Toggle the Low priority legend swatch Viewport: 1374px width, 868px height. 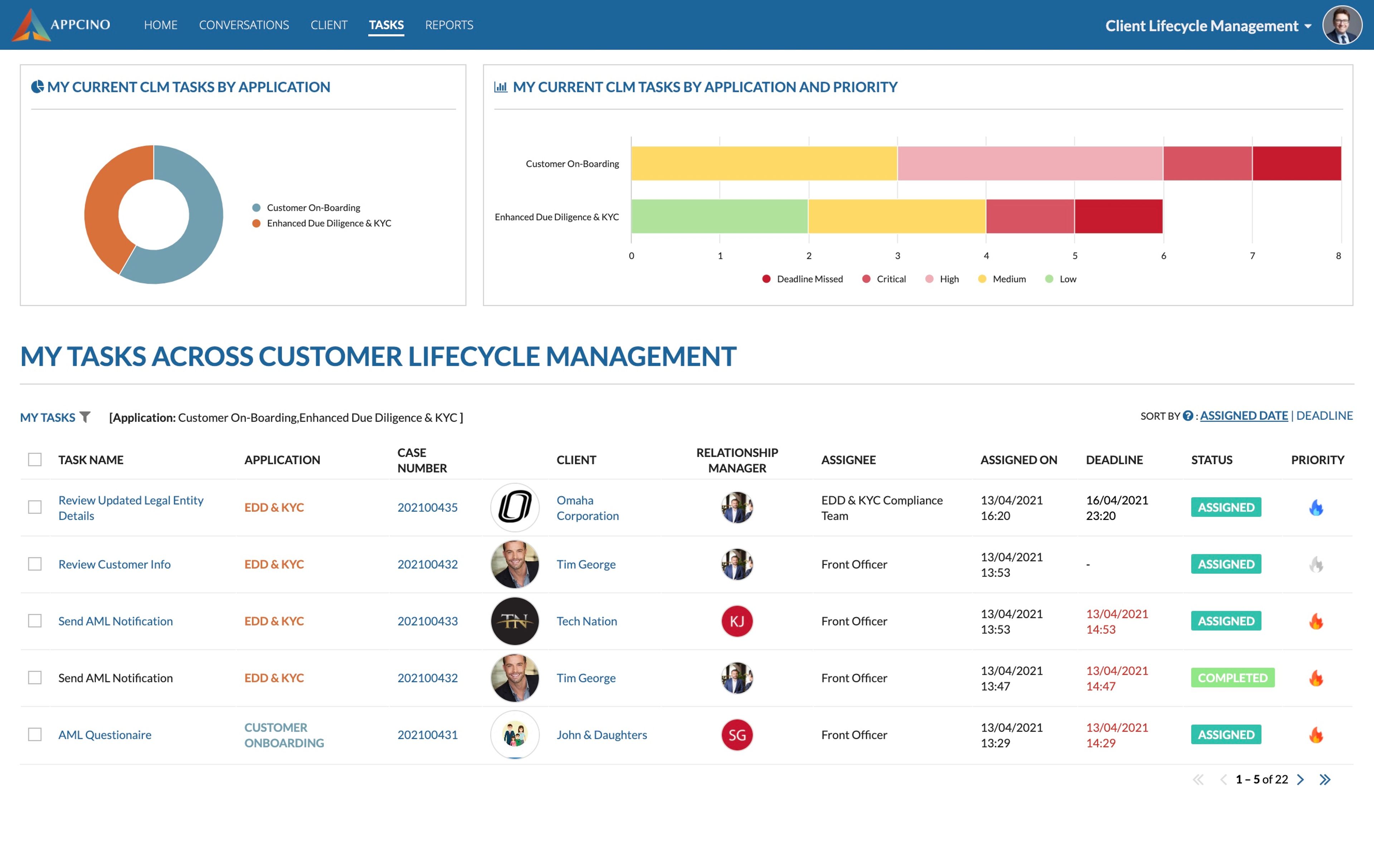[1049, 279]
